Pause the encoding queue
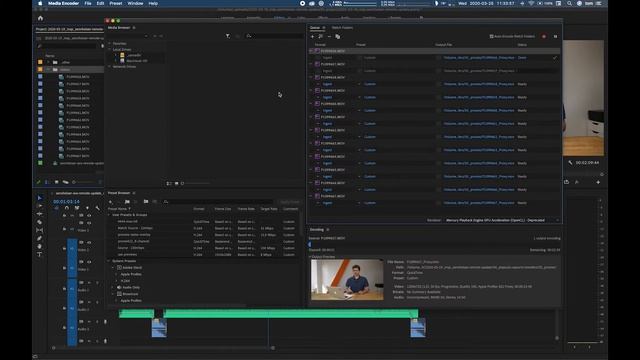This screenshot has height=360, width=640. [555, 36]
